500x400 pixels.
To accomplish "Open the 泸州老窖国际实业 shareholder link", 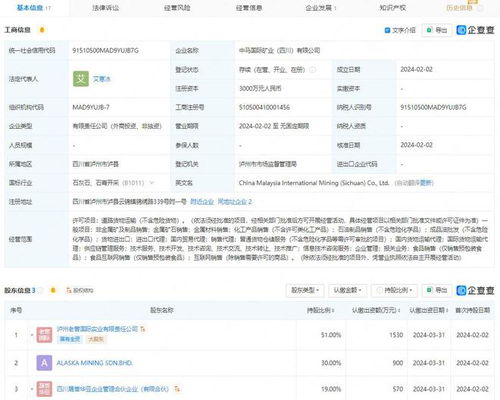I will coord(97,329).
